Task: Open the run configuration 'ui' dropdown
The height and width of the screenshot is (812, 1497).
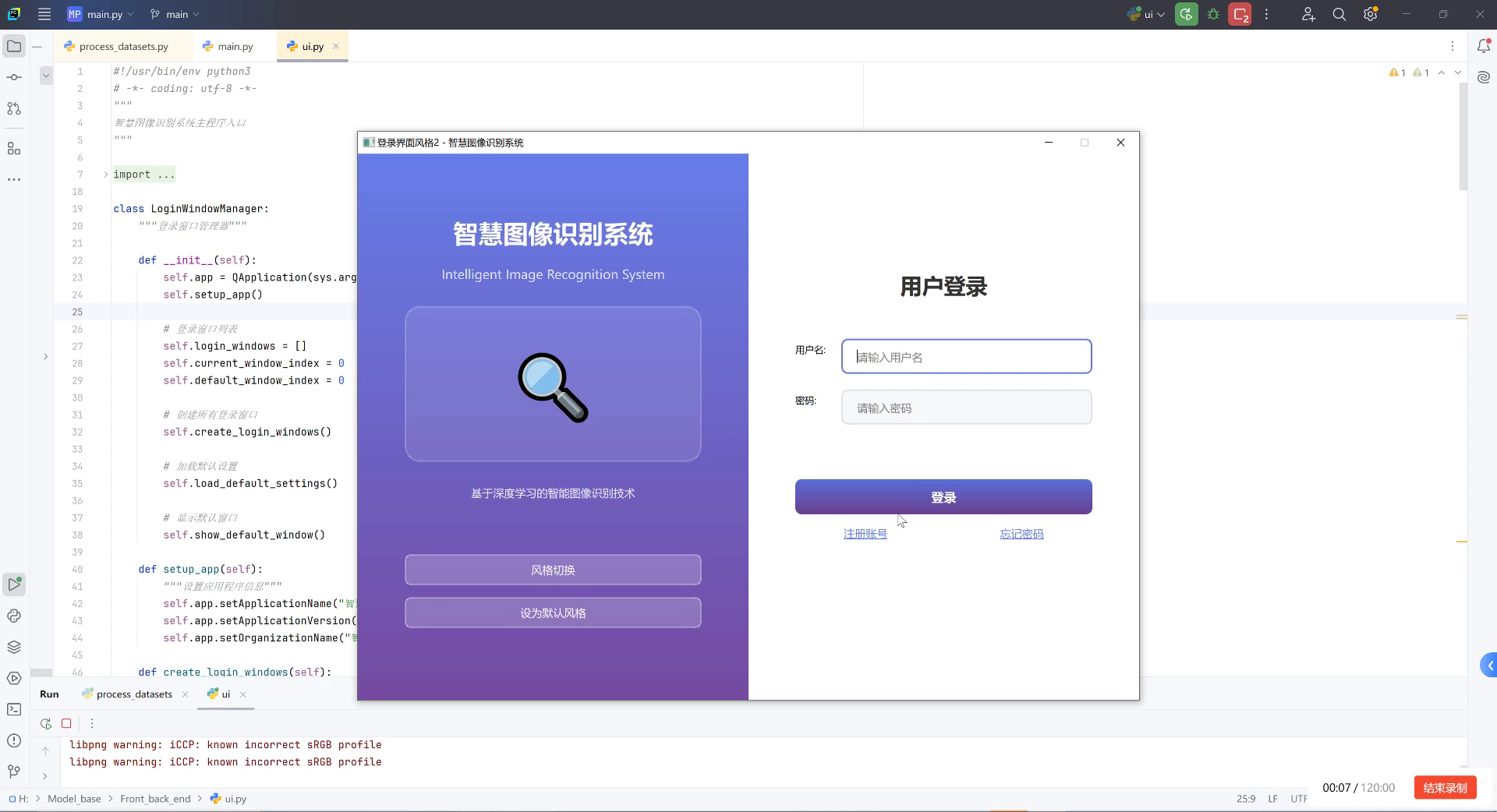Action: pyautogui.click(x=1145, y=14)
